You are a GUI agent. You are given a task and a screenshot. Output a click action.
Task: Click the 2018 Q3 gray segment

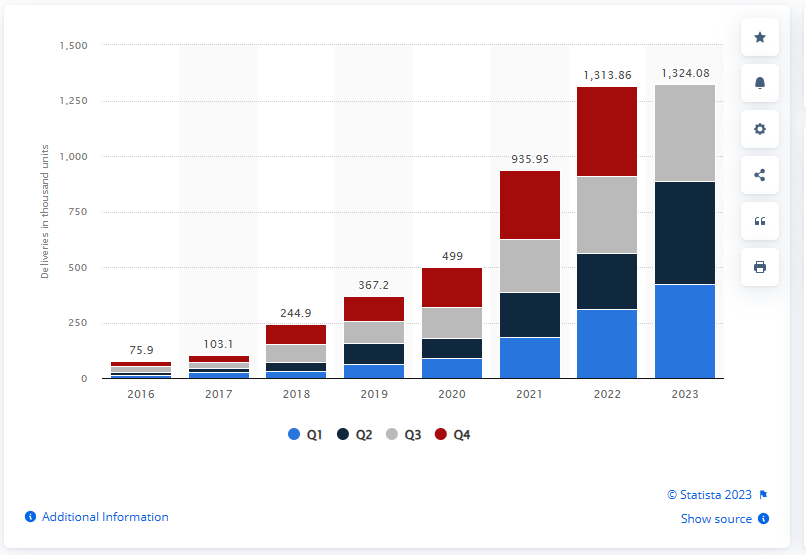click(x=296, y=354)
